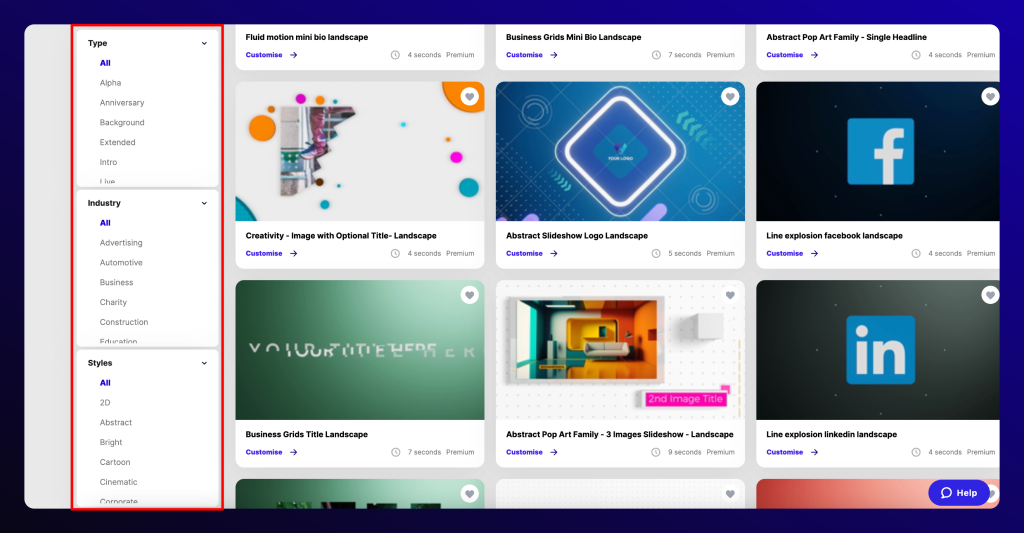Open Business Grids Title green thumbnail
The image size is (1024, 533).
(x=360, y=350)
